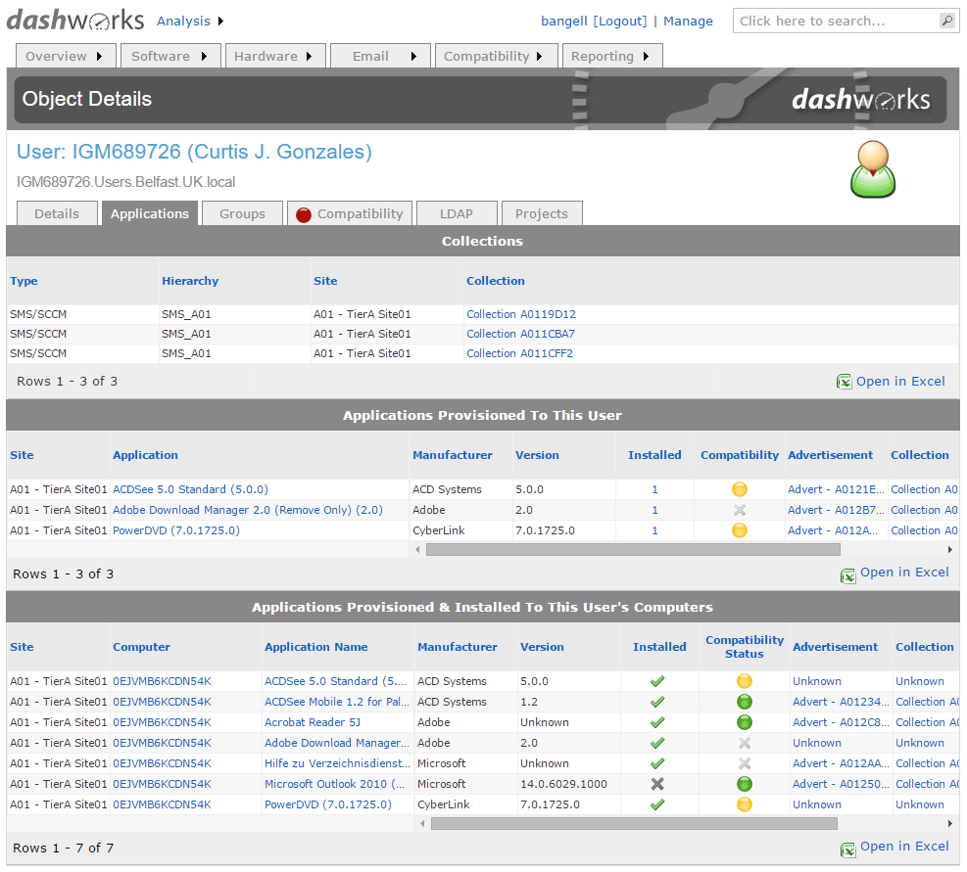Click installed checkmark for Adobe Download Manager computer row
The height and width of the screenshot is (872, 967).
657,743
